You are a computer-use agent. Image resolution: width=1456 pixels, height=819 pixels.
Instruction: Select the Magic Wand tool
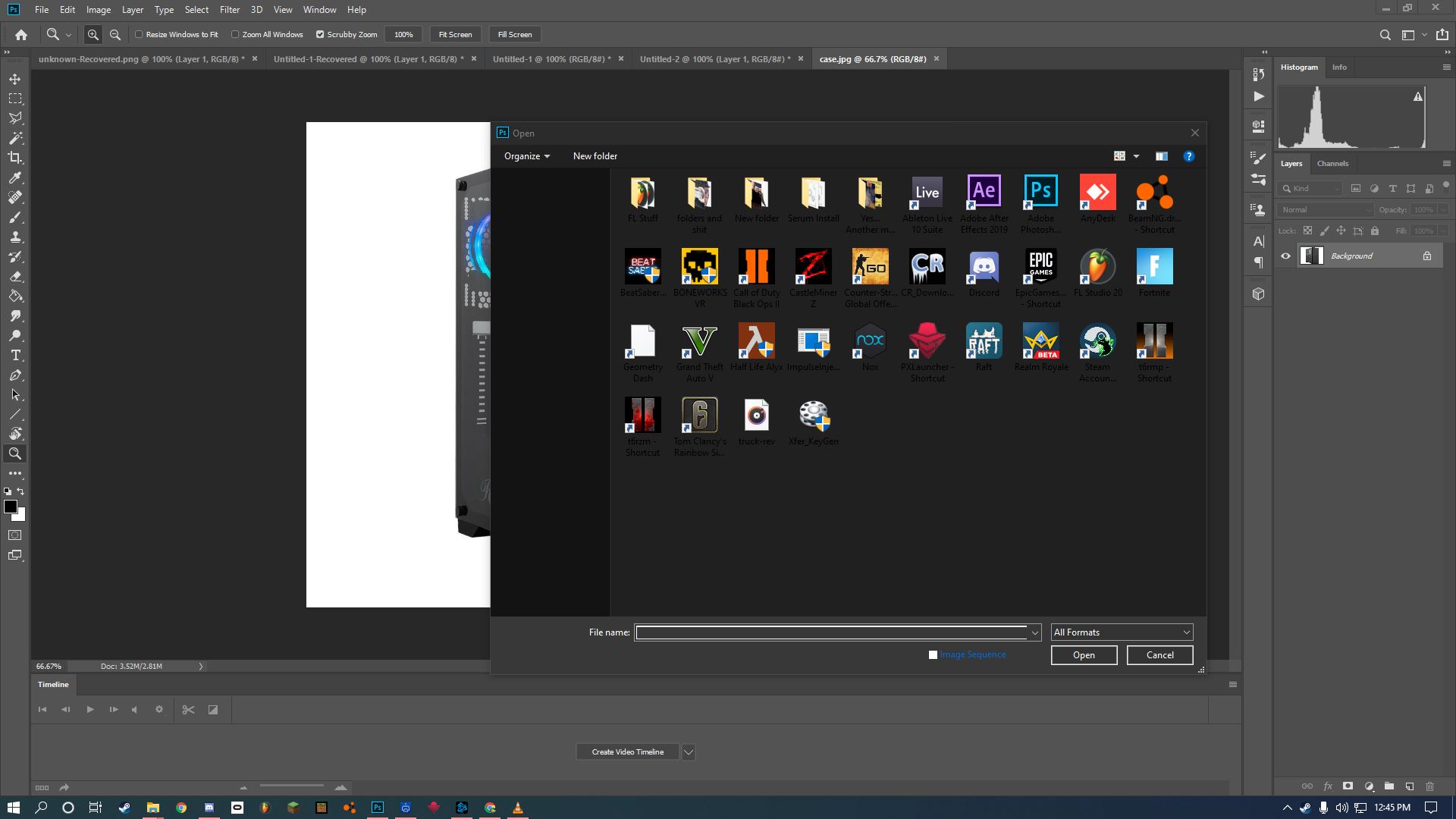(15, 138)
